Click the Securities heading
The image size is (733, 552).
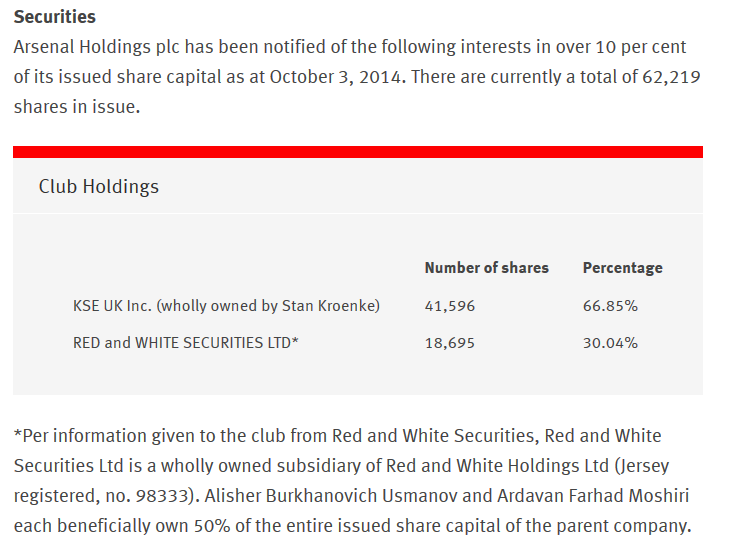55,17
